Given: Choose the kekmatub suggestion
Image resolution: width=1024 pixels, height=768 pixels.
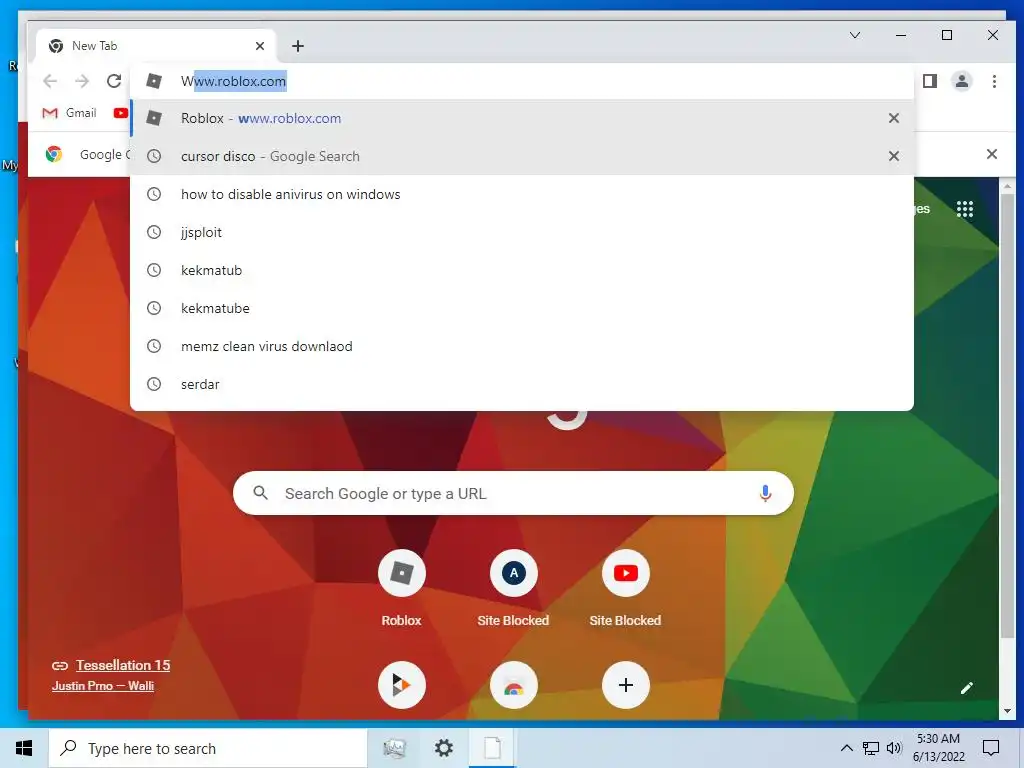Looking at the screenshot, I should click(522, 270).
